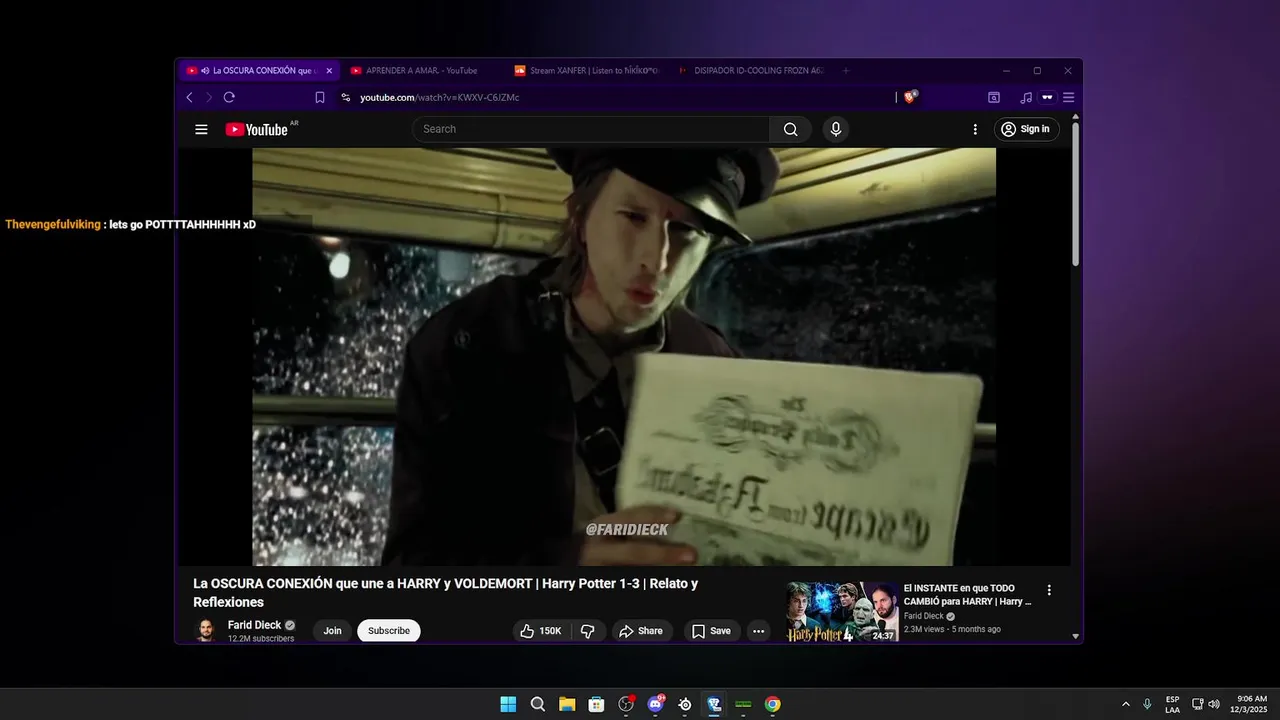
Task: Open the SteelSeries app on the taskbar
Action: 685,704
